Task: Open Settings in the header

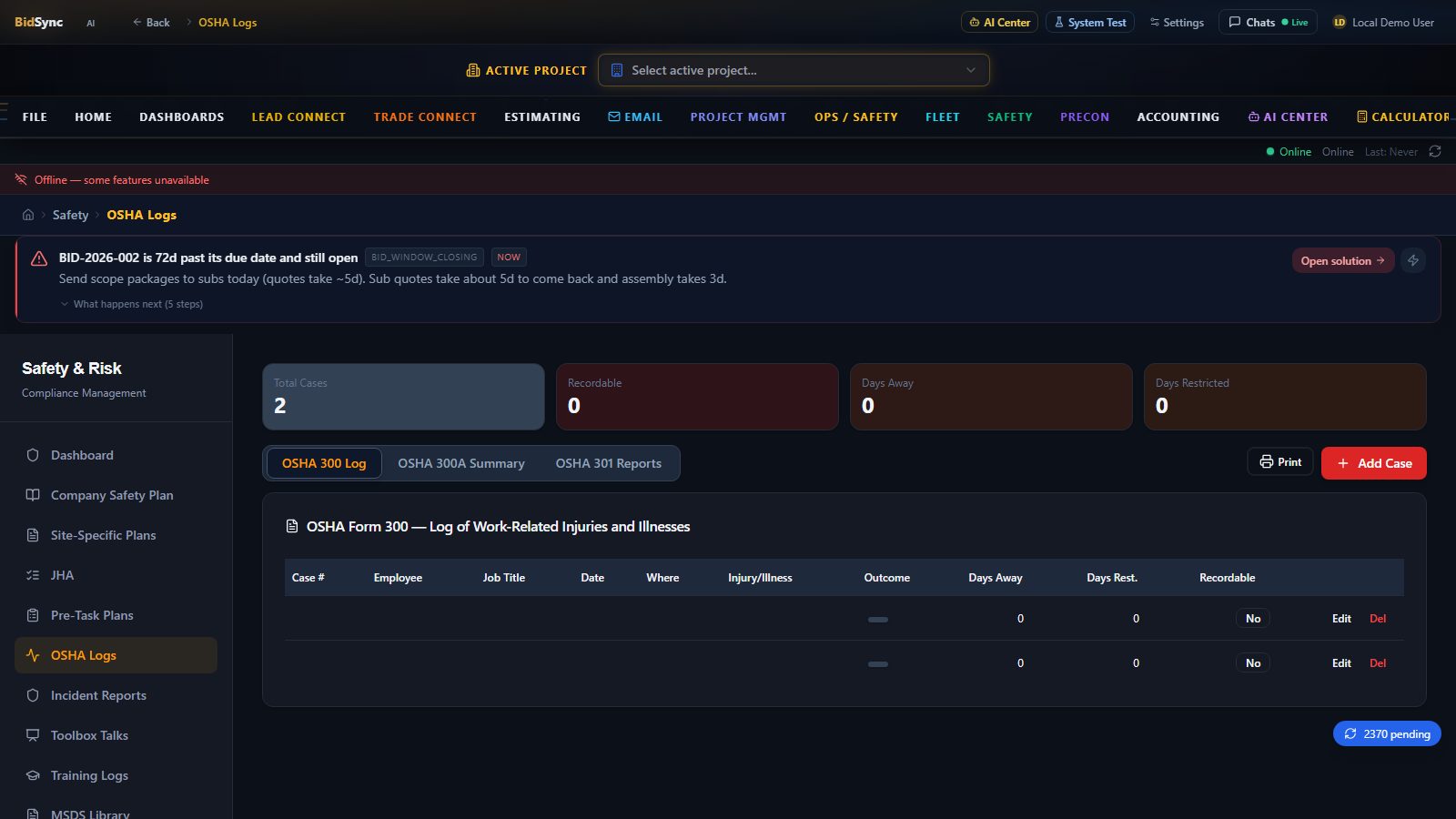Action: point(1177,22)
